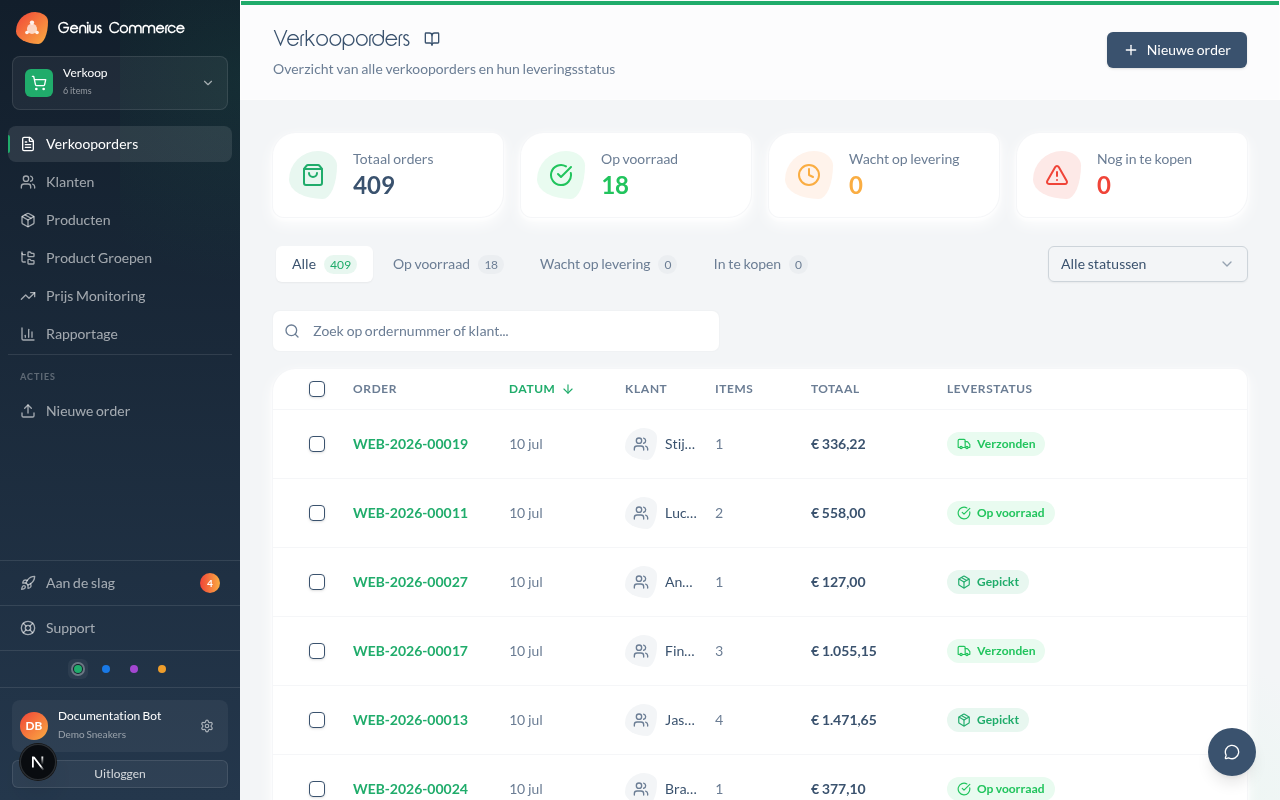Click the Nog in te kopen warning icon
The height and width of the screenshot is (800, 1280).
tap(1057, 175)
